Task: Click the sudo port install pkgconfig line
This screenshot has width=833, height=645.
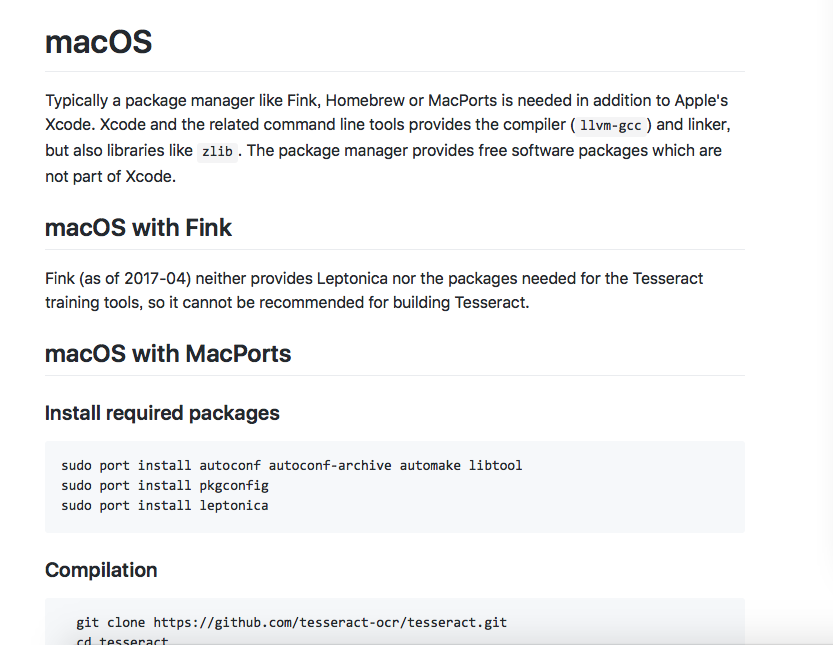Action: coord(165,486)
